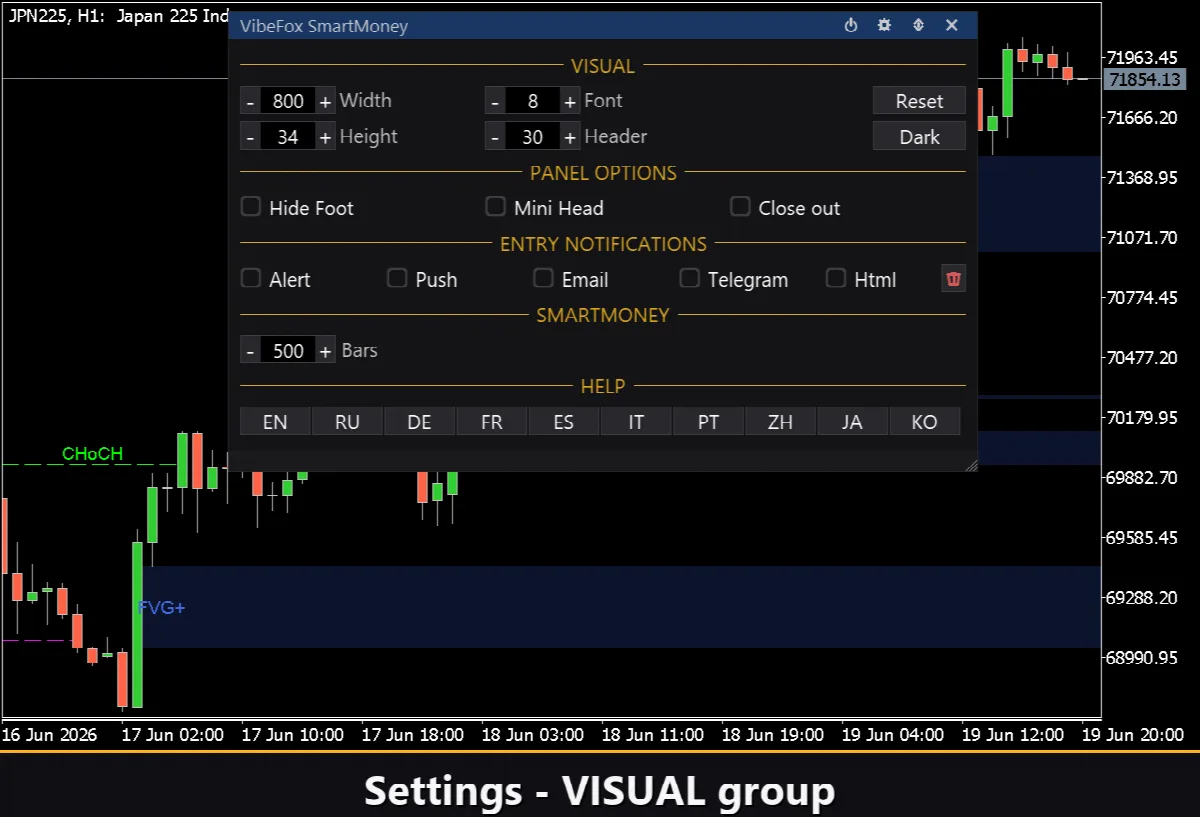
Task: Select DE help language
Action: pyautogui.click(x=420, y=422)
